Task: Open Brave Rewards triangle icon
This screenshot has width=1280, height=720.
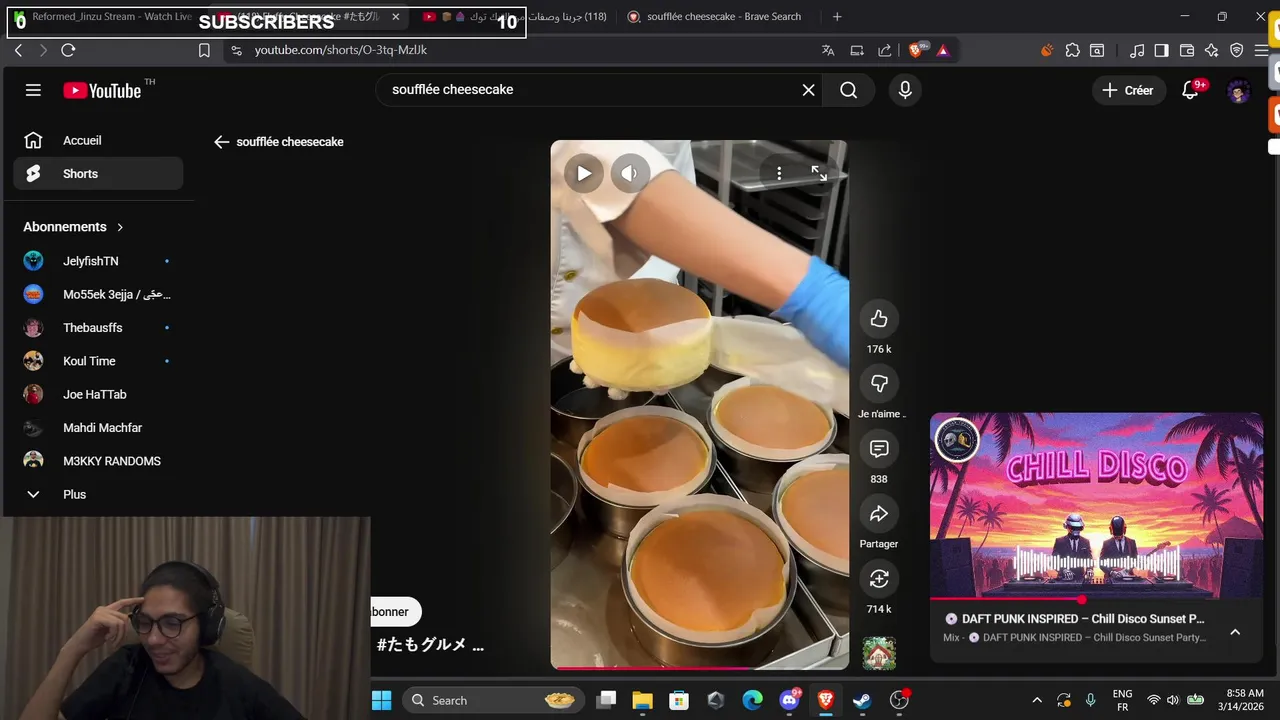Action: 943,50
